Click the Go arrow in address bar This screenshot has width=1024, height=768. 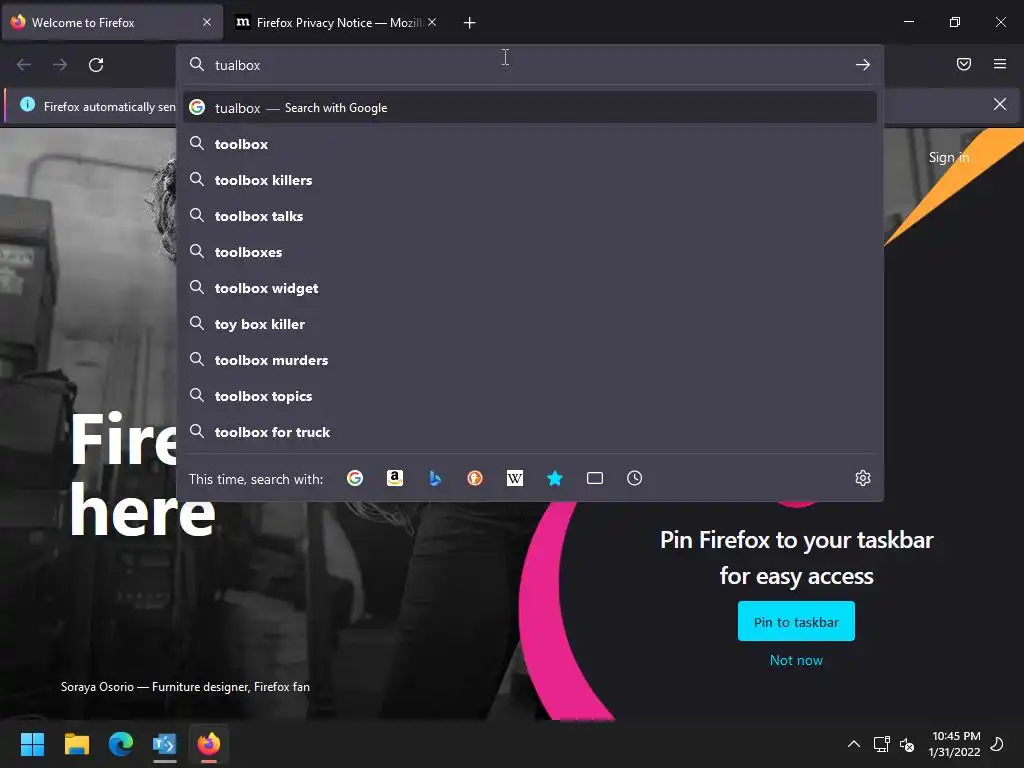pyautogui.click(x=863, y=65)
